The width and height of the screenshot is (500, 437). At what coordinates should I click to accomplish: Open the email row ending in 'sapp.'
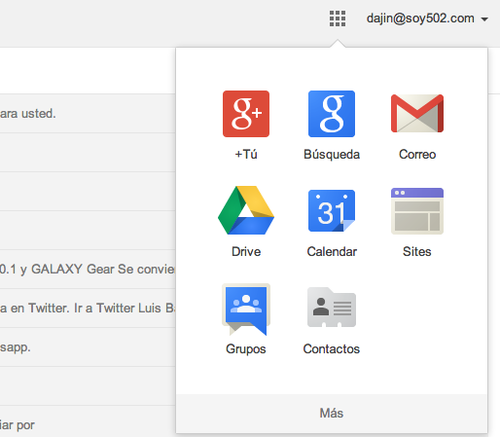88,347
